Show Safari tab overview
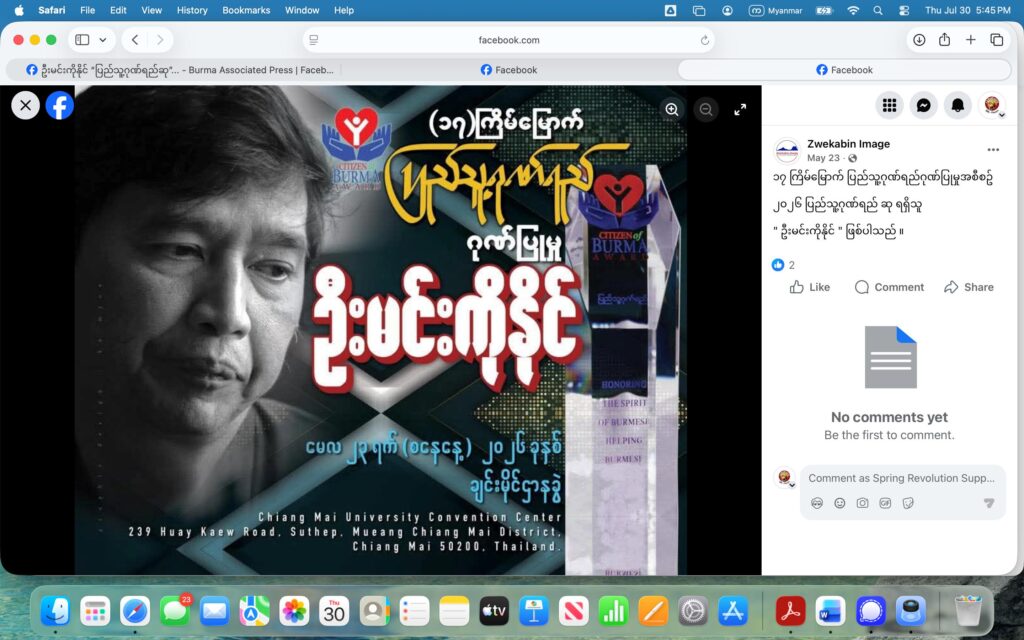The width and height of the screenshot is (1024, 640). pos(997,40)
